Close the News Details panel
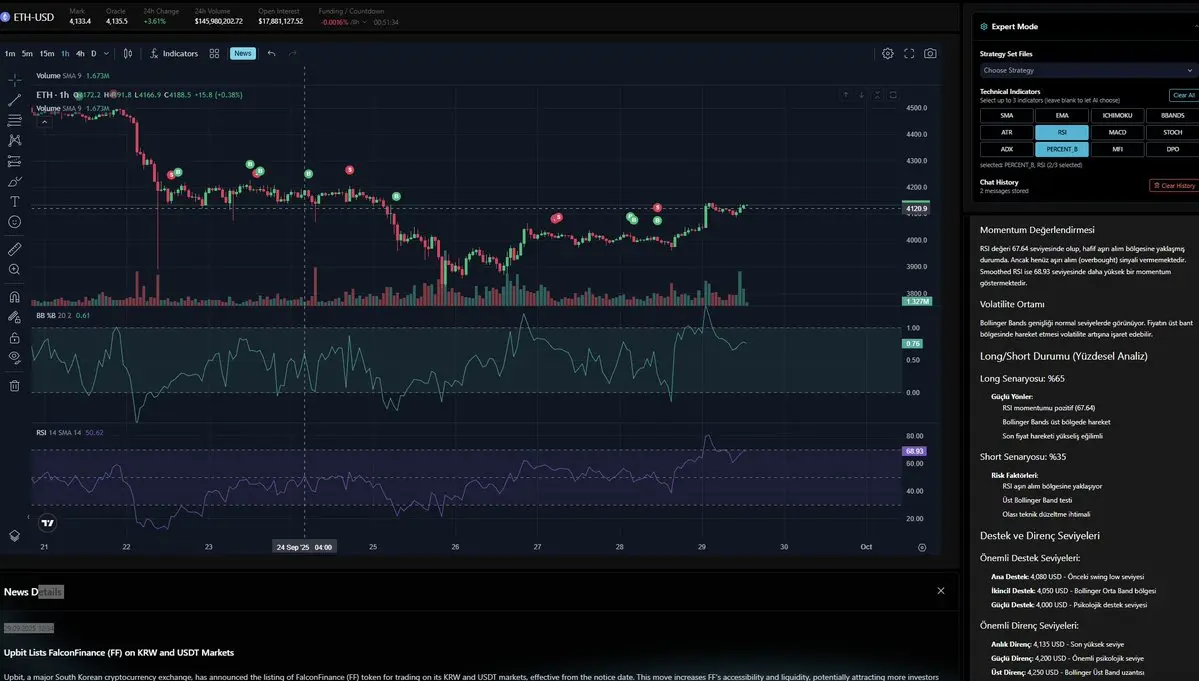1199x681 pixels. [x=941, y=591]
